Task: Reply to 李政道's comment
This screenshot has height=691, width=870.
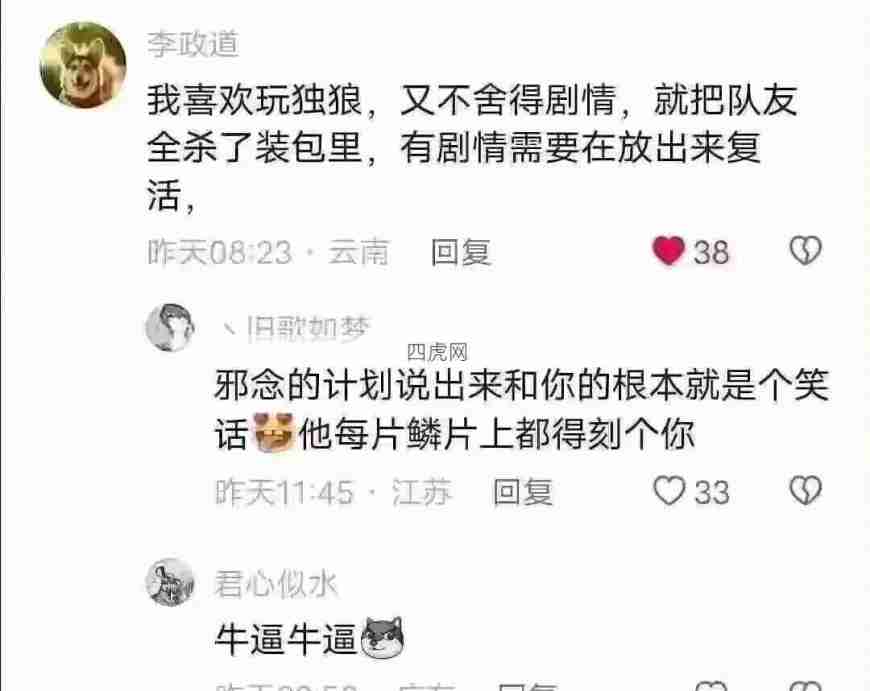Action: pos(461,252)
